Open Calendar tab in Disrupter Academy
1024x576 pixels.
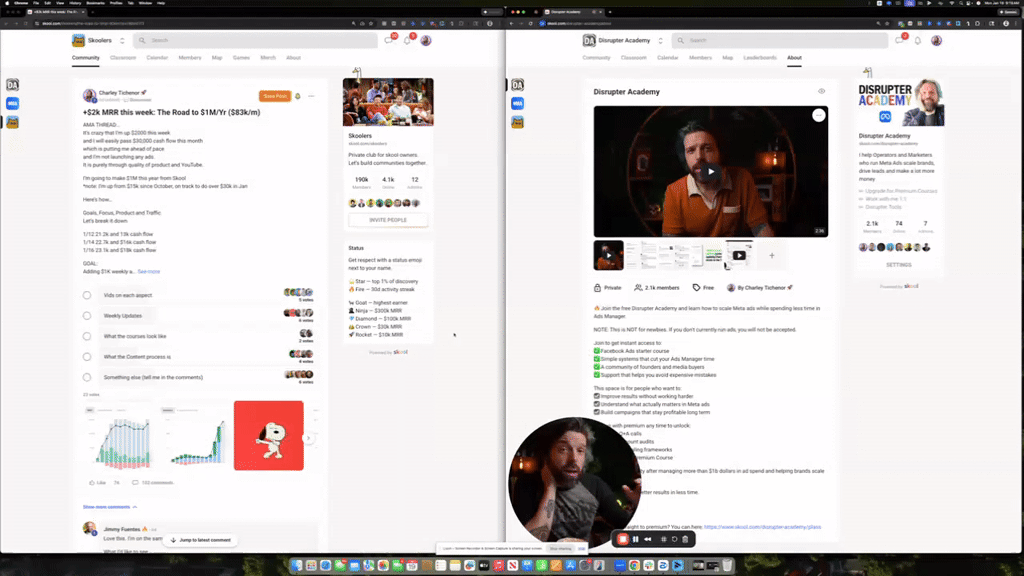667,57
